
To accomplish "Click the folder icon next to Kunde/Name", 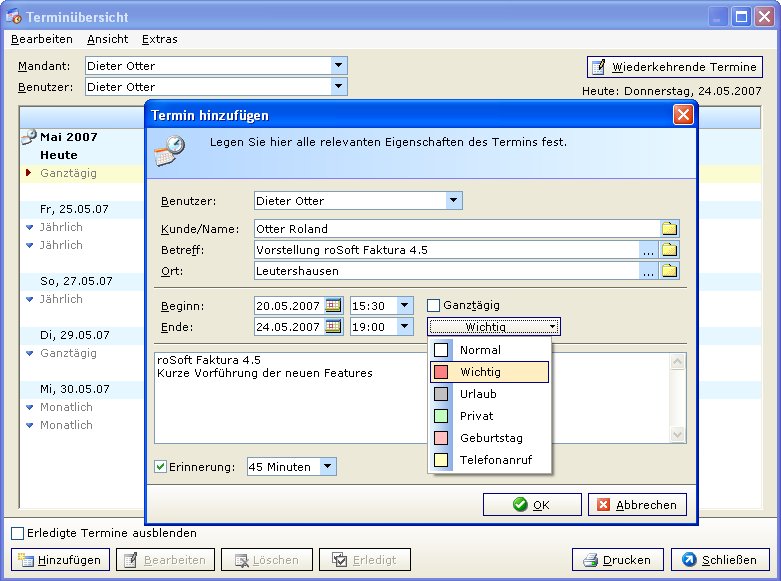I will (x=670, y=228).
